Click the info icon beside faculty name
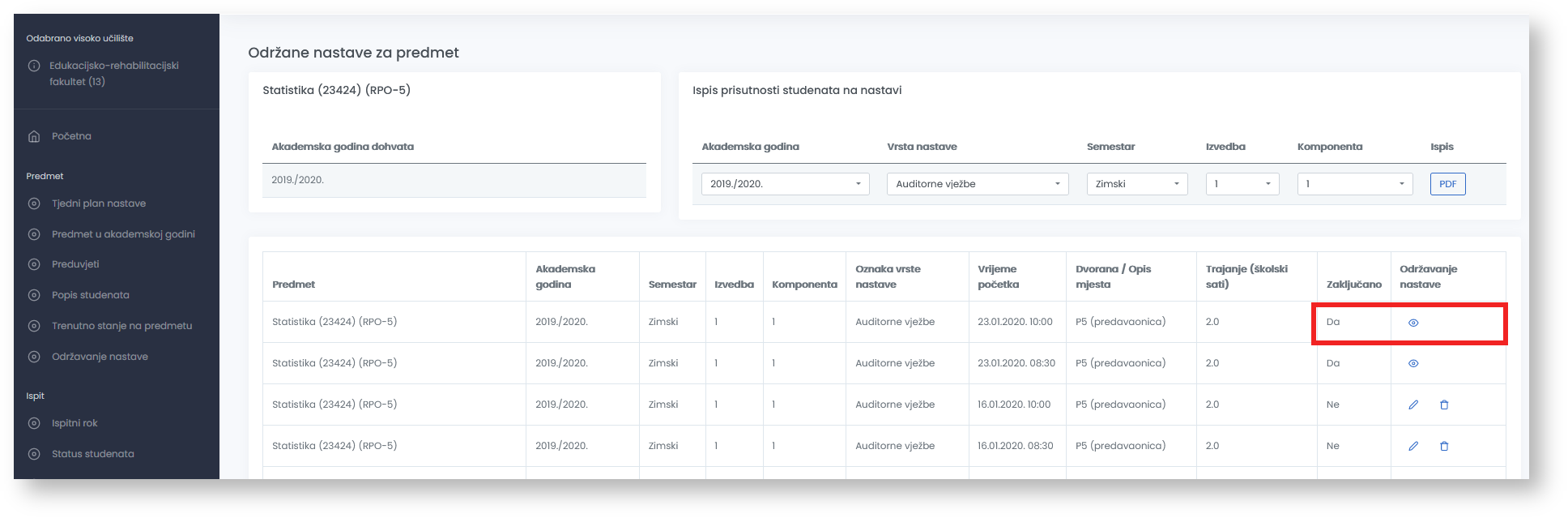Screen dimensions: 1568x518 [x=34, y=66]
